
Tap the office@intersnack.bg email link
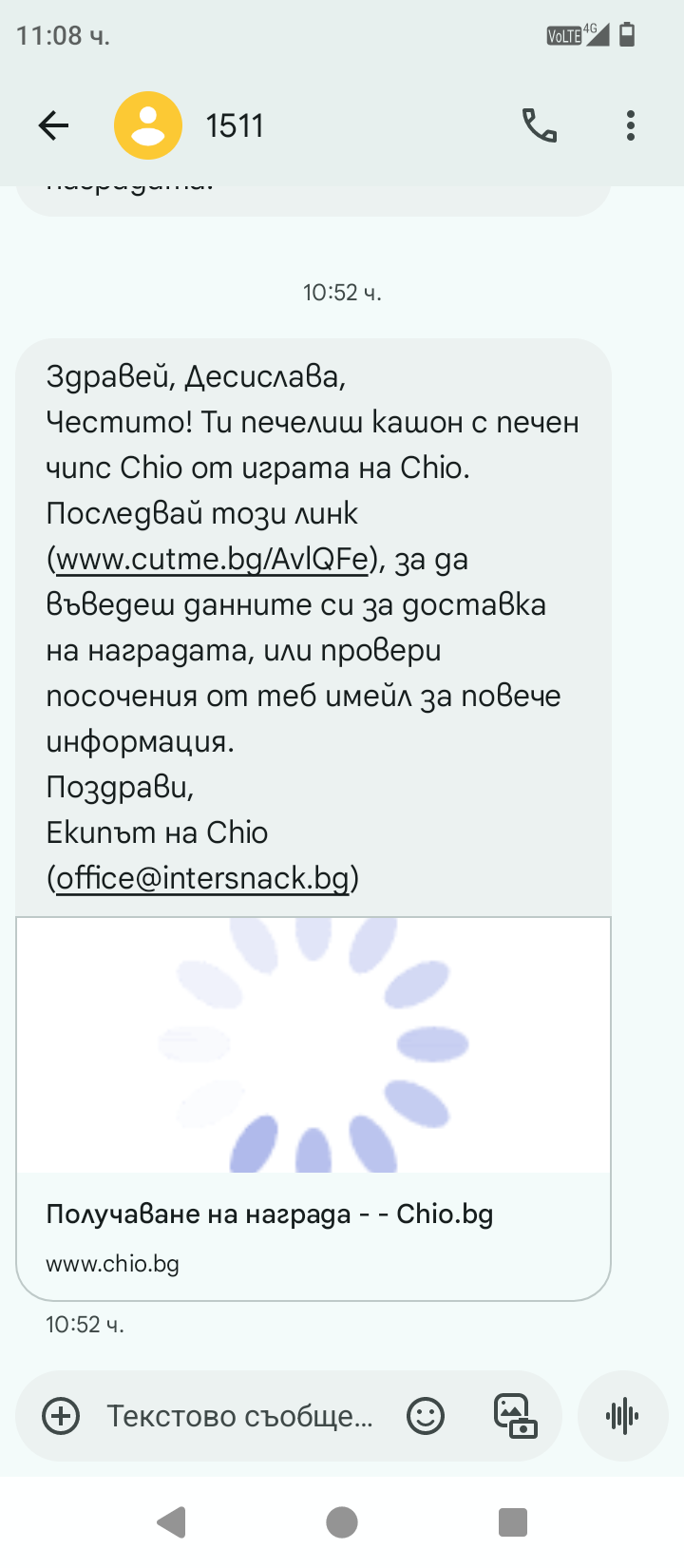click(202, 878)
